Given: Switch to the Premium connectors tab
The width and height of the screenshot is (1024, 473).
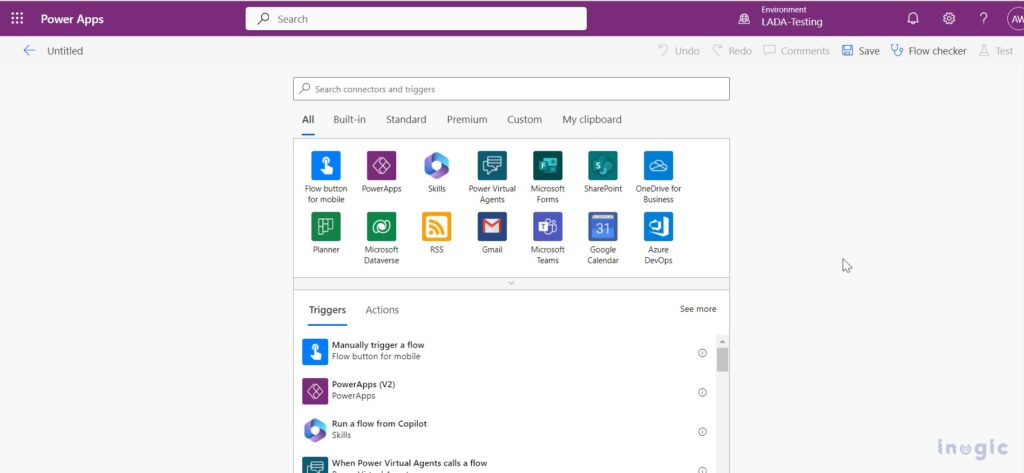Looking at the screenshot, I should 467,120.
